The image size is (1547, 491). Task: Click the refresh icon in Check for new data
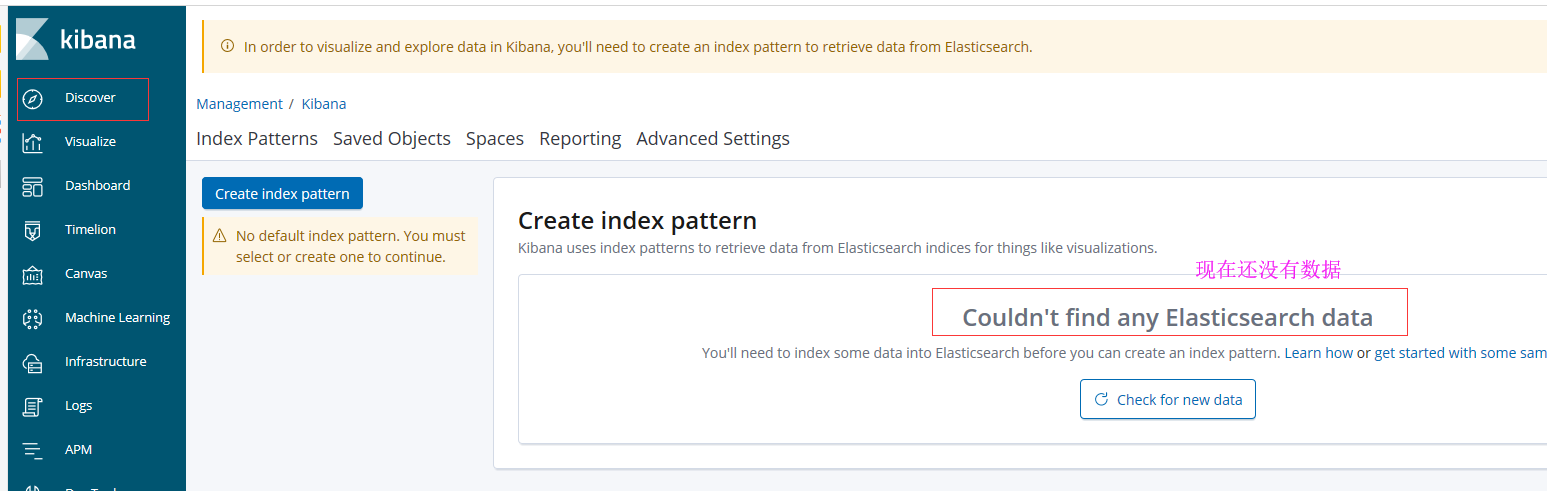tap(1101, 399)
